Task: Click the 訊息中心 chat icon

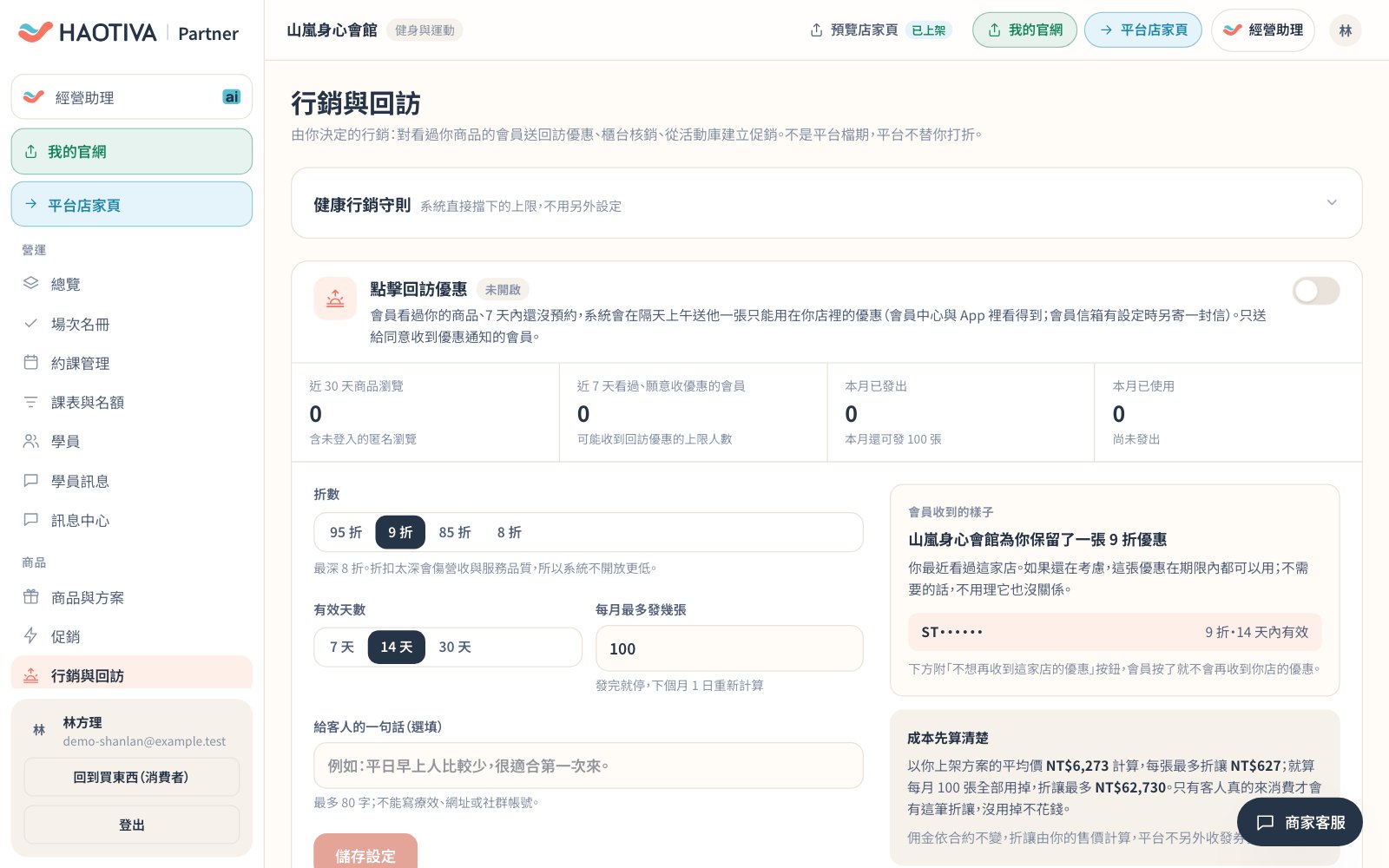Action: [x=31, y=520]
